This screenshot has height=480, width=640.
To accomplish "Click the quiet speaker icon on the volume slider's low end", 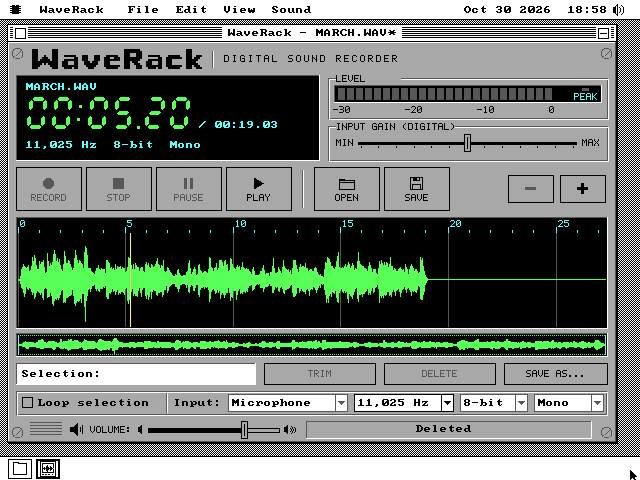I will coord(140,430).
